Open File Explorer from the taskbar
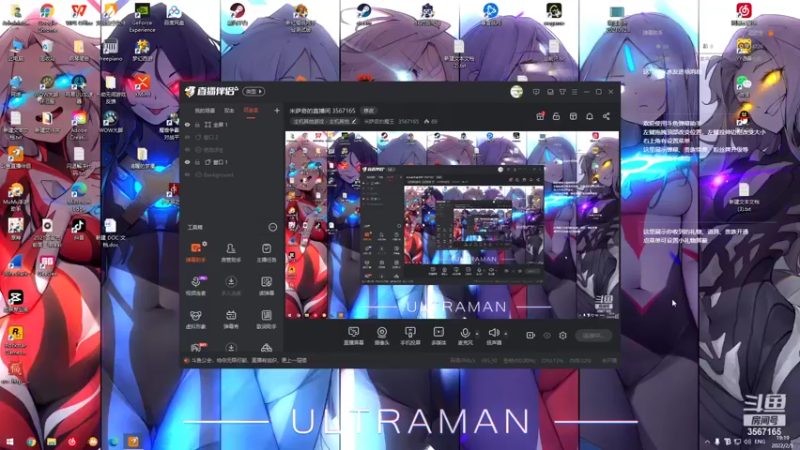Viewport: 800px width, 450px height. tap(51, 441)
